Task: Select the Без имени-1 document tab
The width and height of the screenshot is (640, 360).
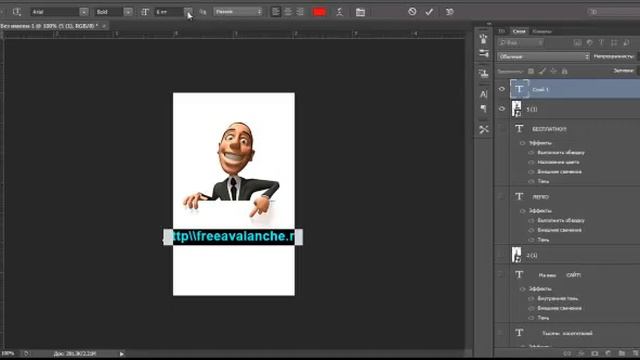Action: tap(49, 26)
